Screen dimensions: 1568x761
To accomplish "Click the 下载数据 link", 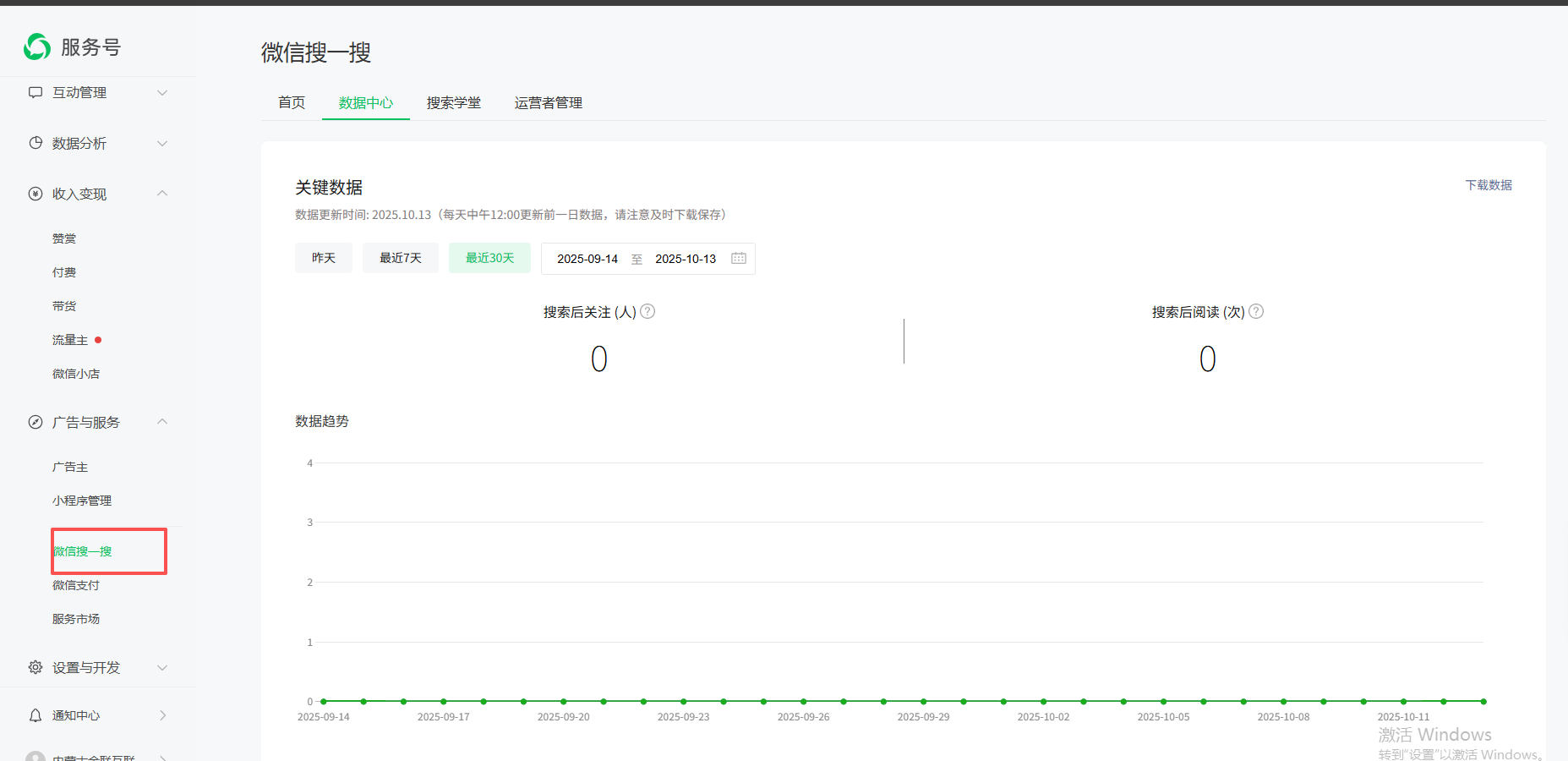I will coord(1489,185).
